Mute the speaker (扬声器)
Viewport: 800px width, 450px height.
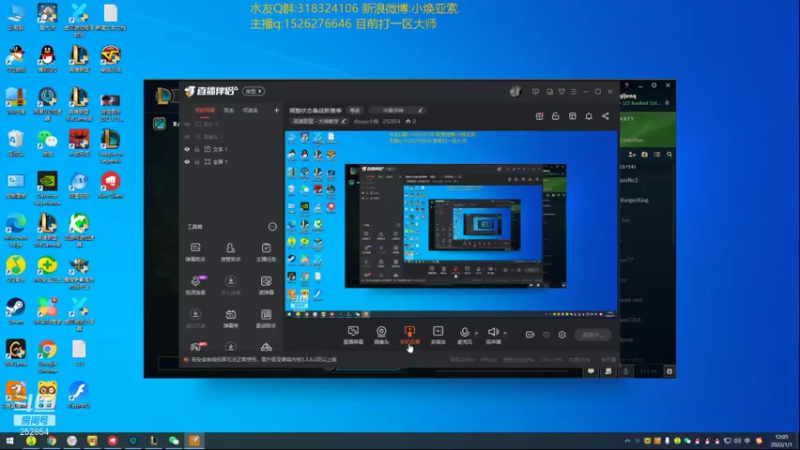493,335
